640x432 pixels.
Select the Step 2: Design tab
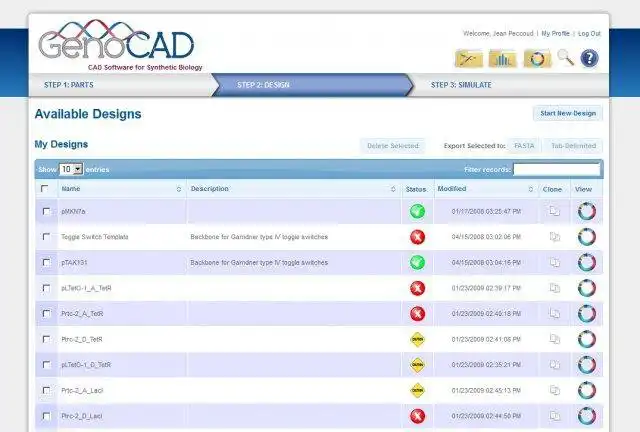[313, 85]
